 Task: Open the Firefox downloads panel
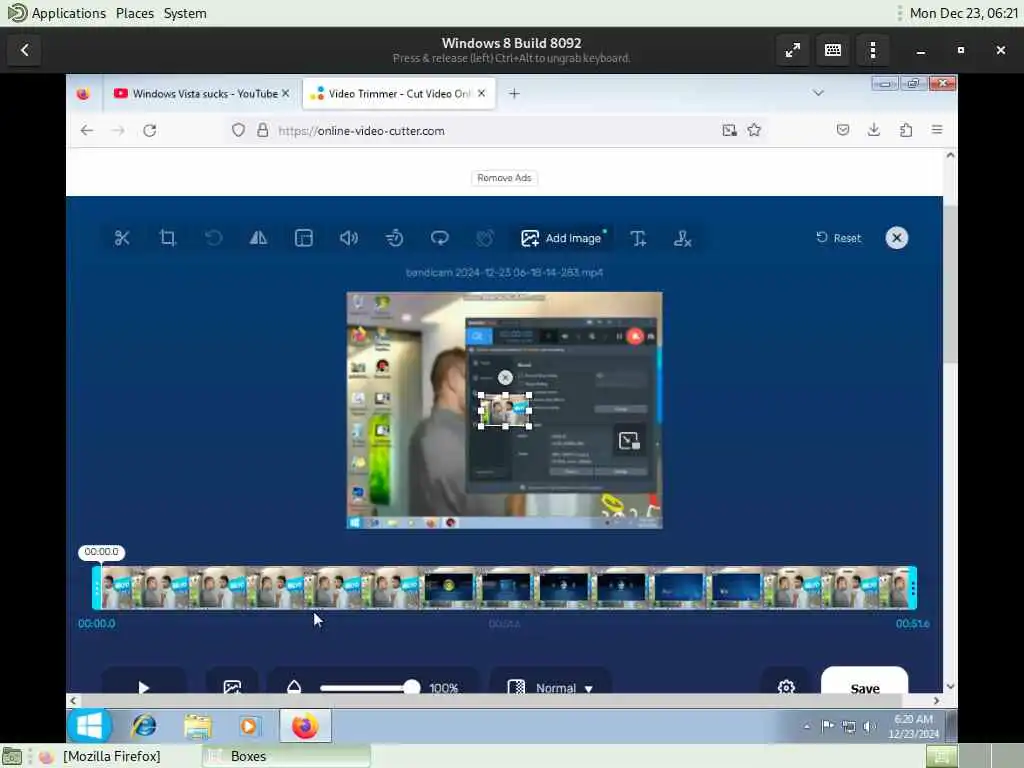point(874,130)
